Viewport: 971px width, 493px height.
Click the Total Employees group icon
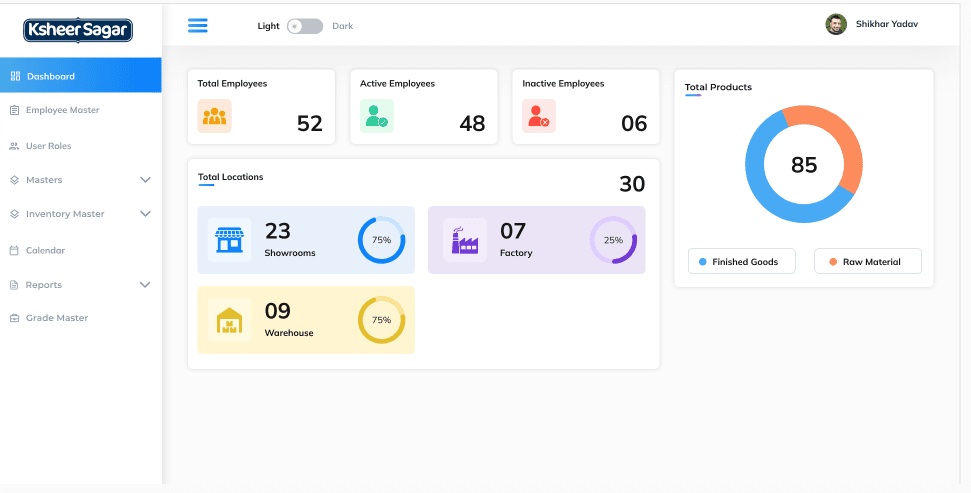tap(214, 117)
